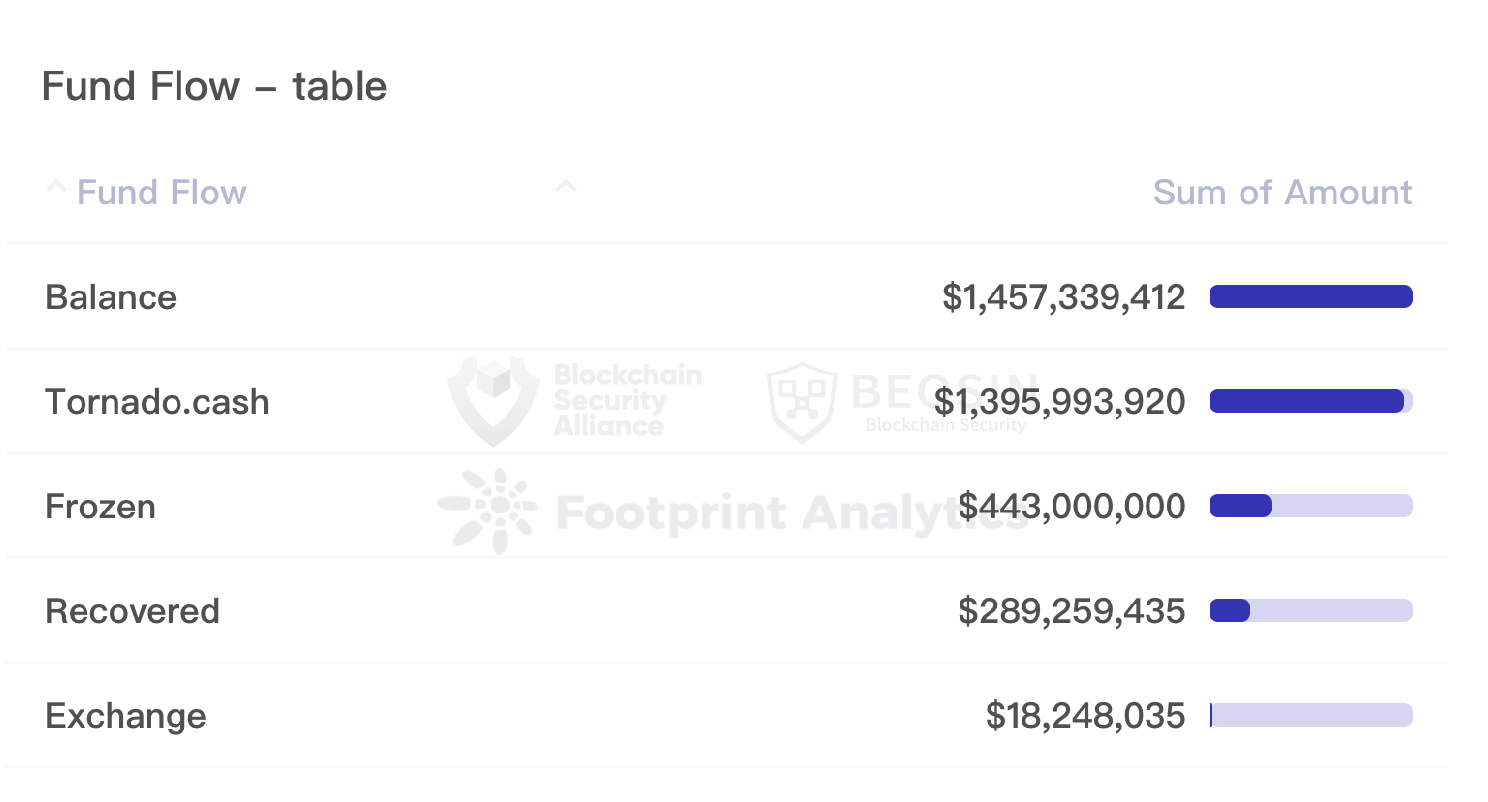Click the Exchange amount progress bar
This screenshot has width=1488, height=802.
click(x=1311, y=715)
